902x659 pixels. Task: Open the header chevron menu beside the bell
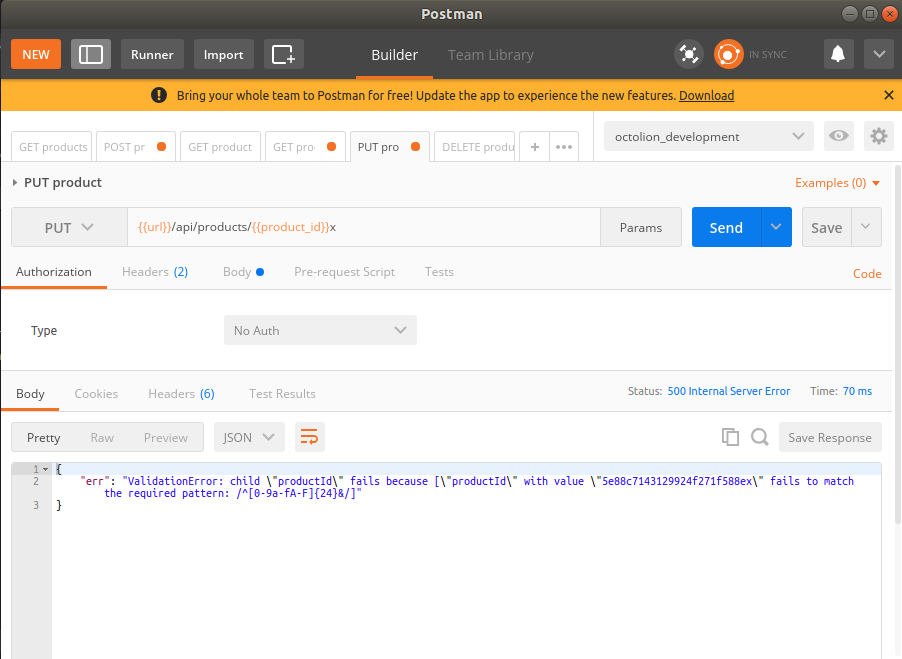(879, 55)
